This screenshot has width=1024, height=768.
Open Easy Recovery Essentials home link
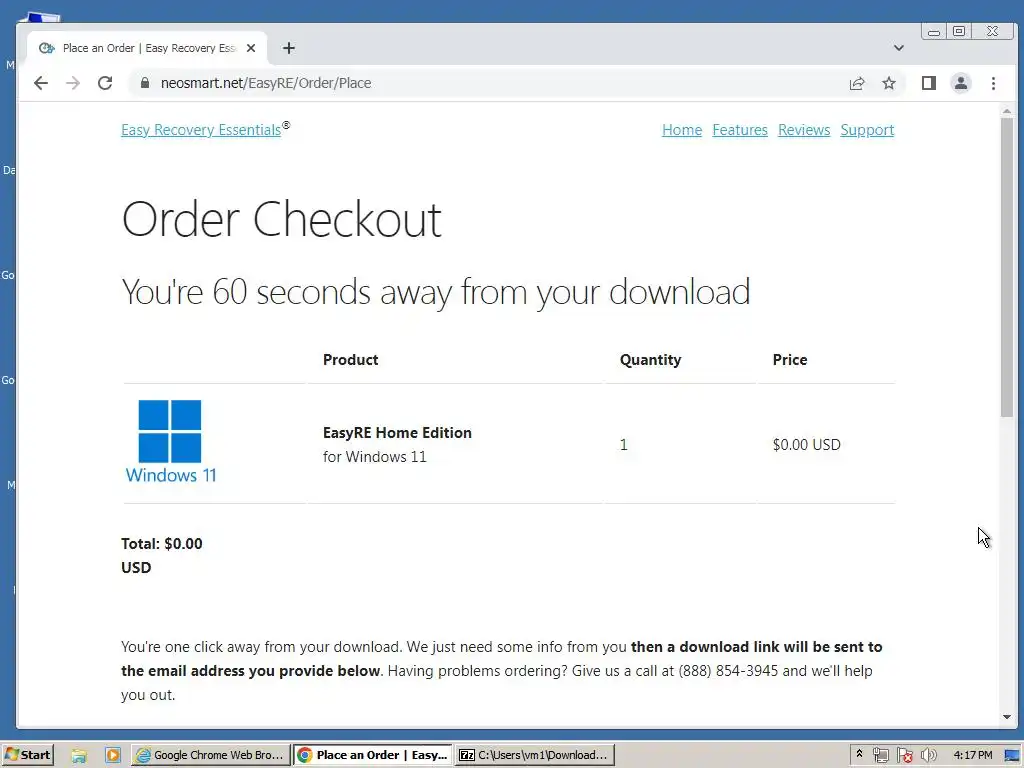click(x=201, y=129)
